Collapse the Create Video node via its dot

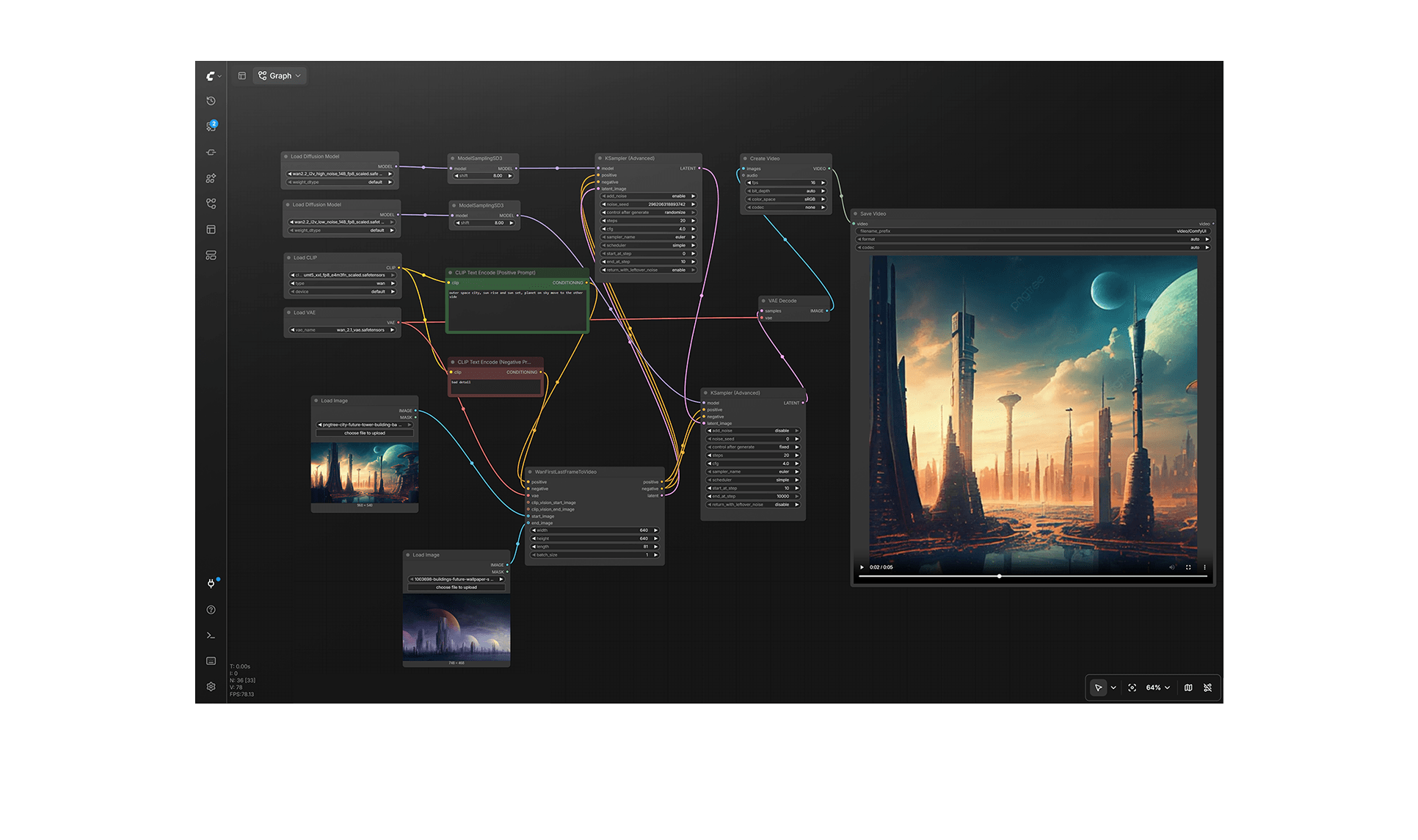tap(745, 158)
